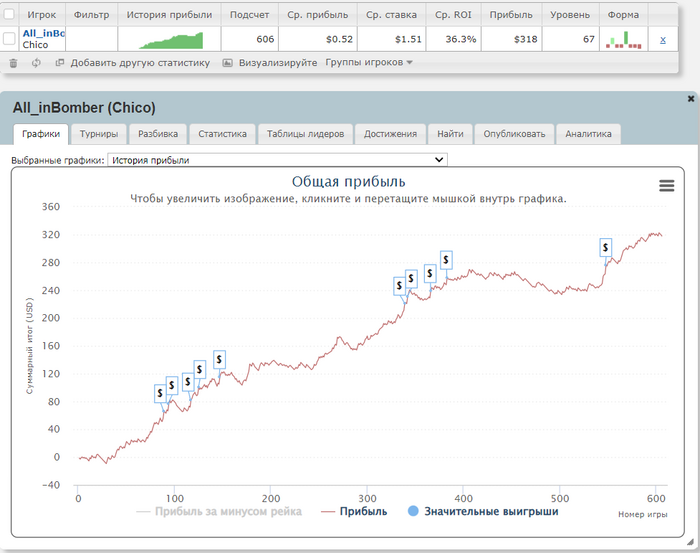Switch to the Статистика tab
The height and width of the screenshot is (553, 700).
click(222, 134)
